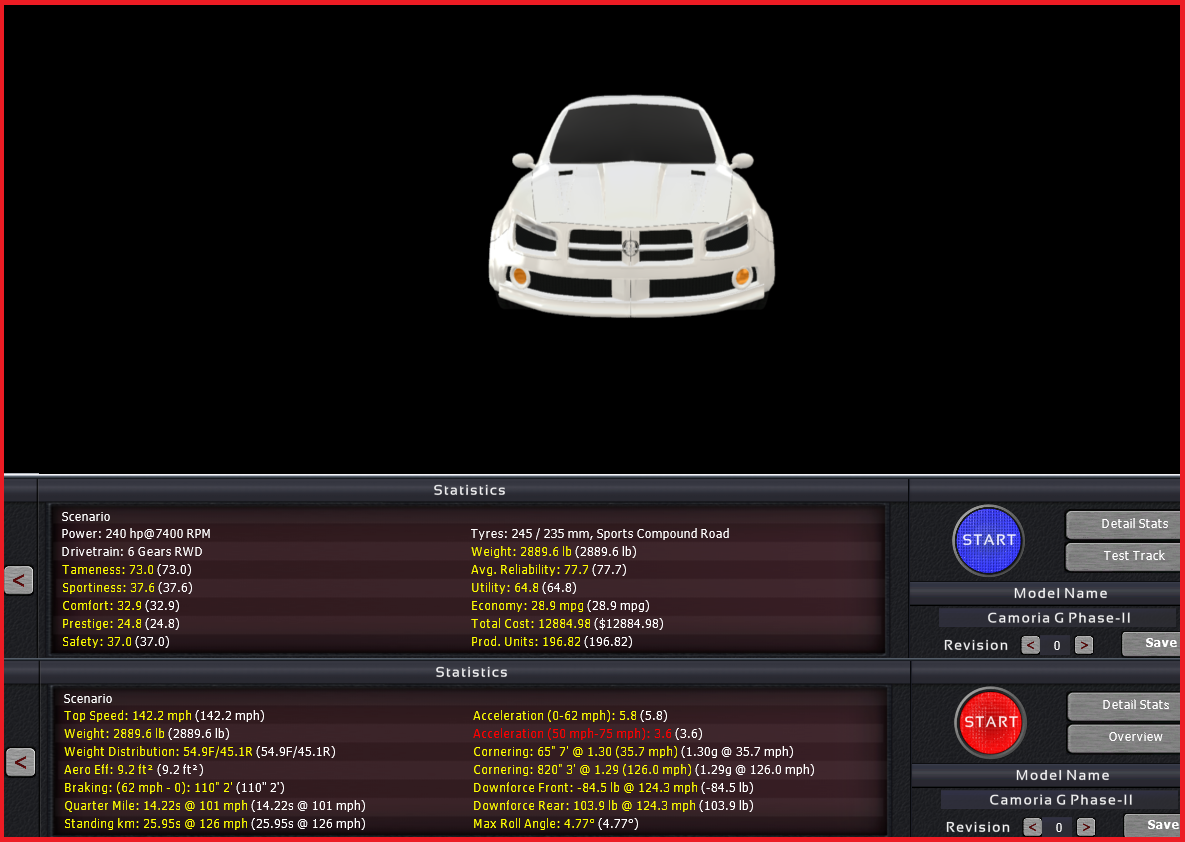
Task: Select the Power: 240 hp@7400 RPM text
Action: [136, 534]
